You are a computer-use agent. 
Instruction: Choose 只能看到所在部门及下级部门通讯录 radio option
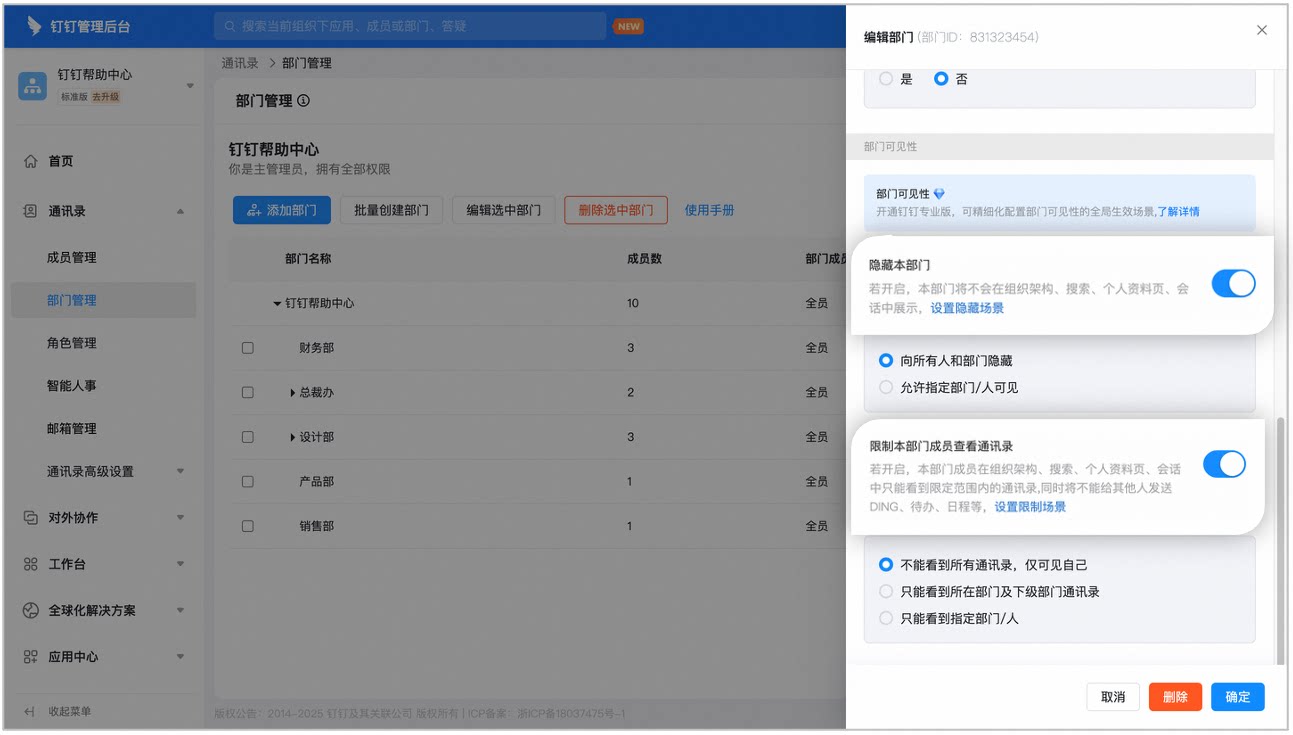[886, 592]
